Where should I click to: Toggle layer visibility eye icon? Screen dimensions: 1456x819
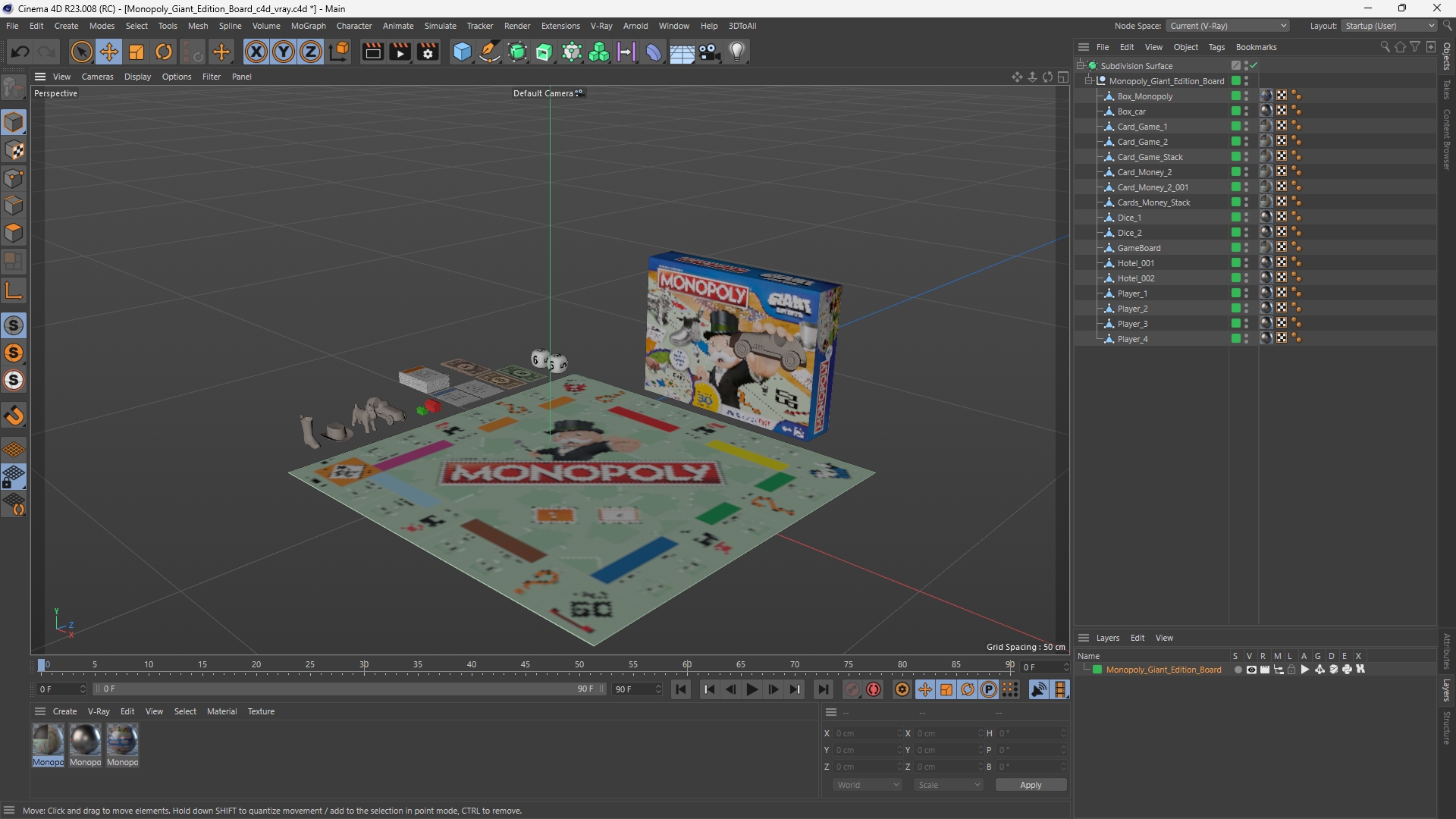[1251, 670]
